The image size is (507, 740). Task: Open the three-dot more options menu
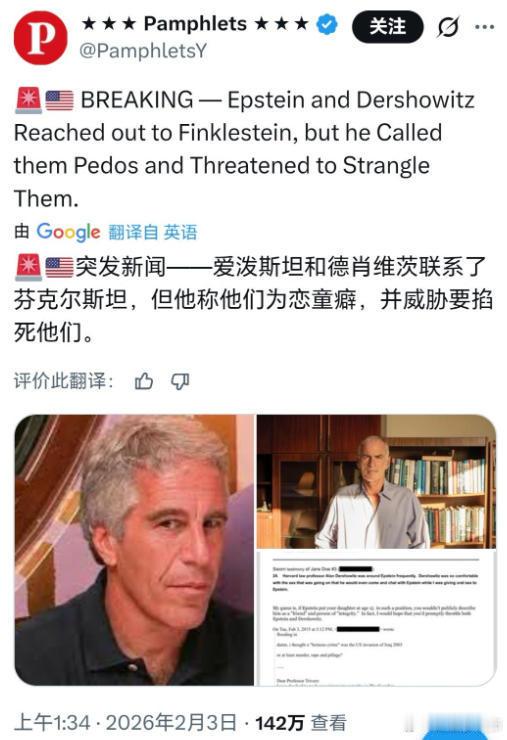click(x=484, y=27)
